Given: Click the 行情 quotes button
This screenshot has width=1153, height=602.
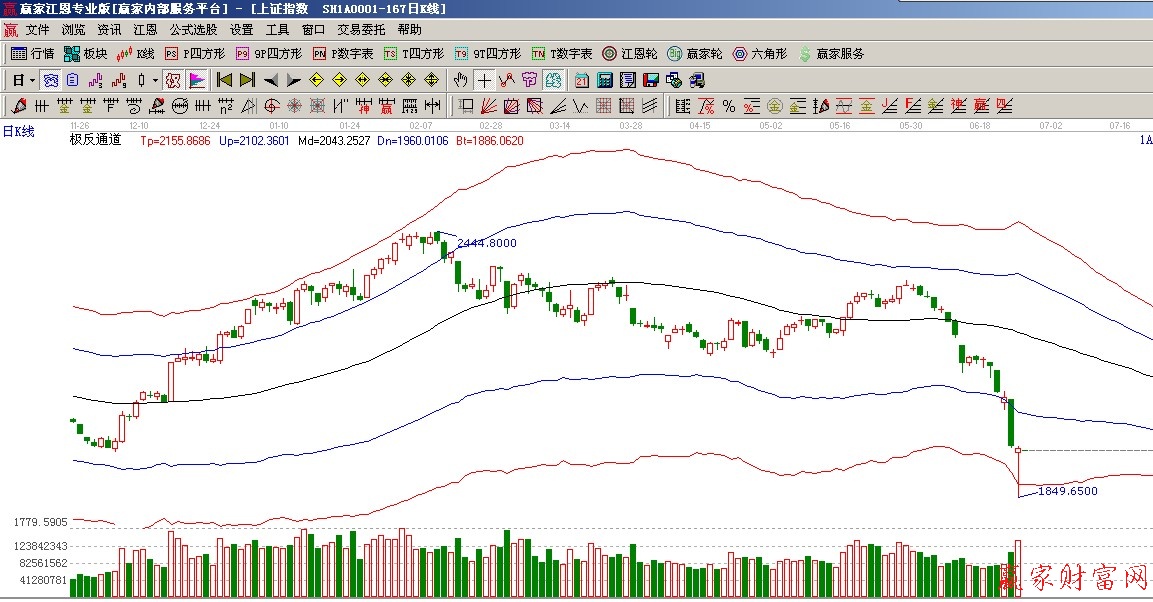Looking at the screenshot, I should click(x=32, y=54).
